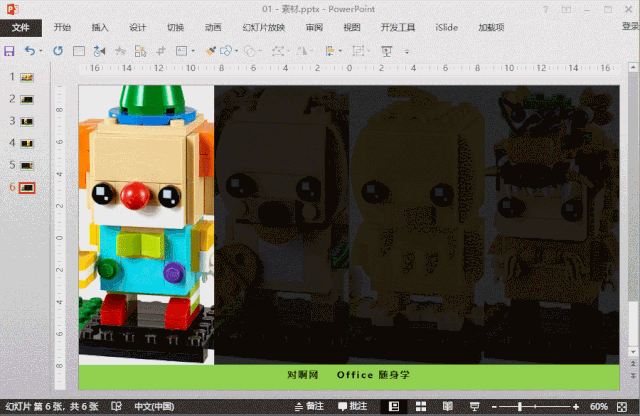This screenshot has width=640, height=416.
Task: Click the star animation icon
Action: pos(120,51)
